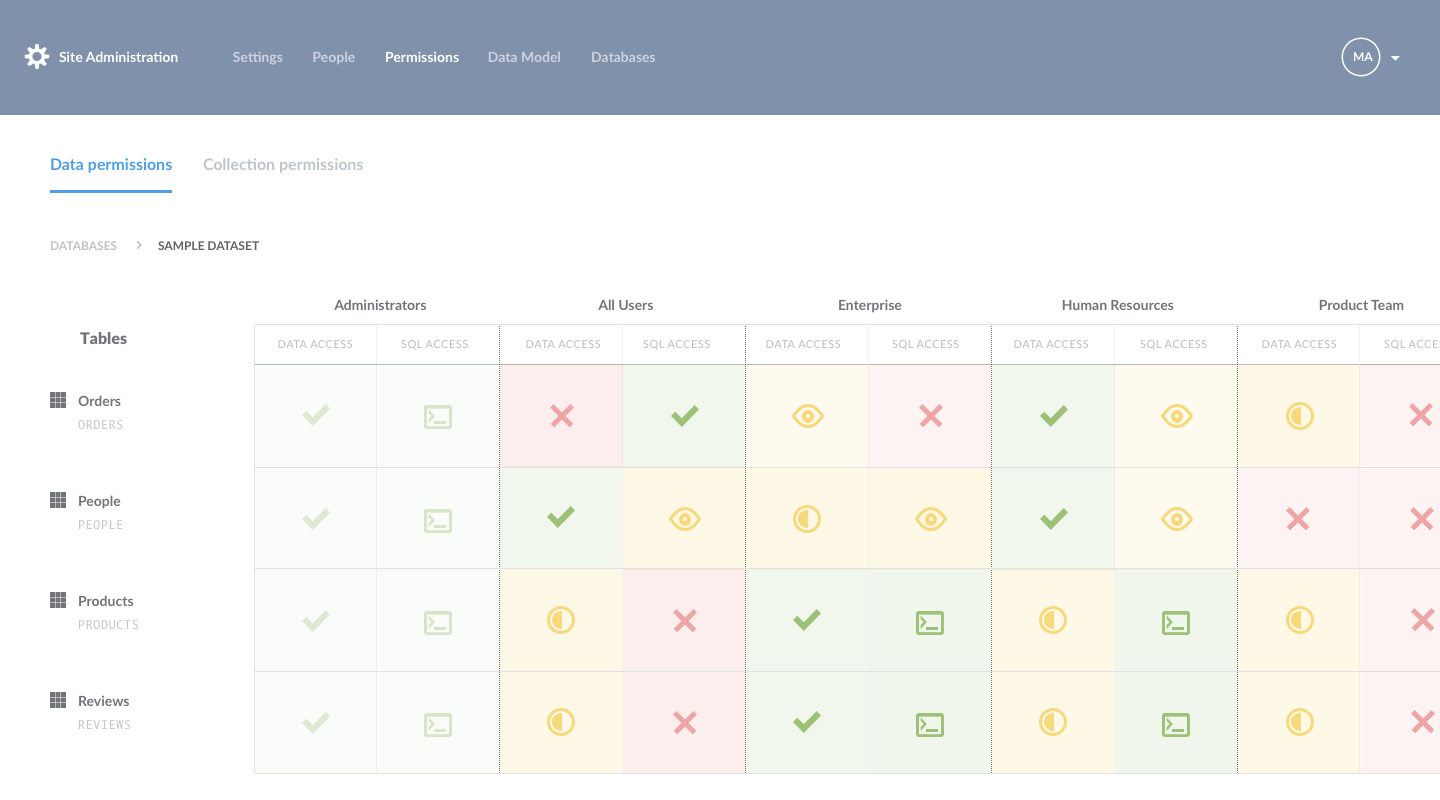The width and height of the screenshot is (1440, 800).
Task: Go to the People admin section
Action: (x=334, y=57)
